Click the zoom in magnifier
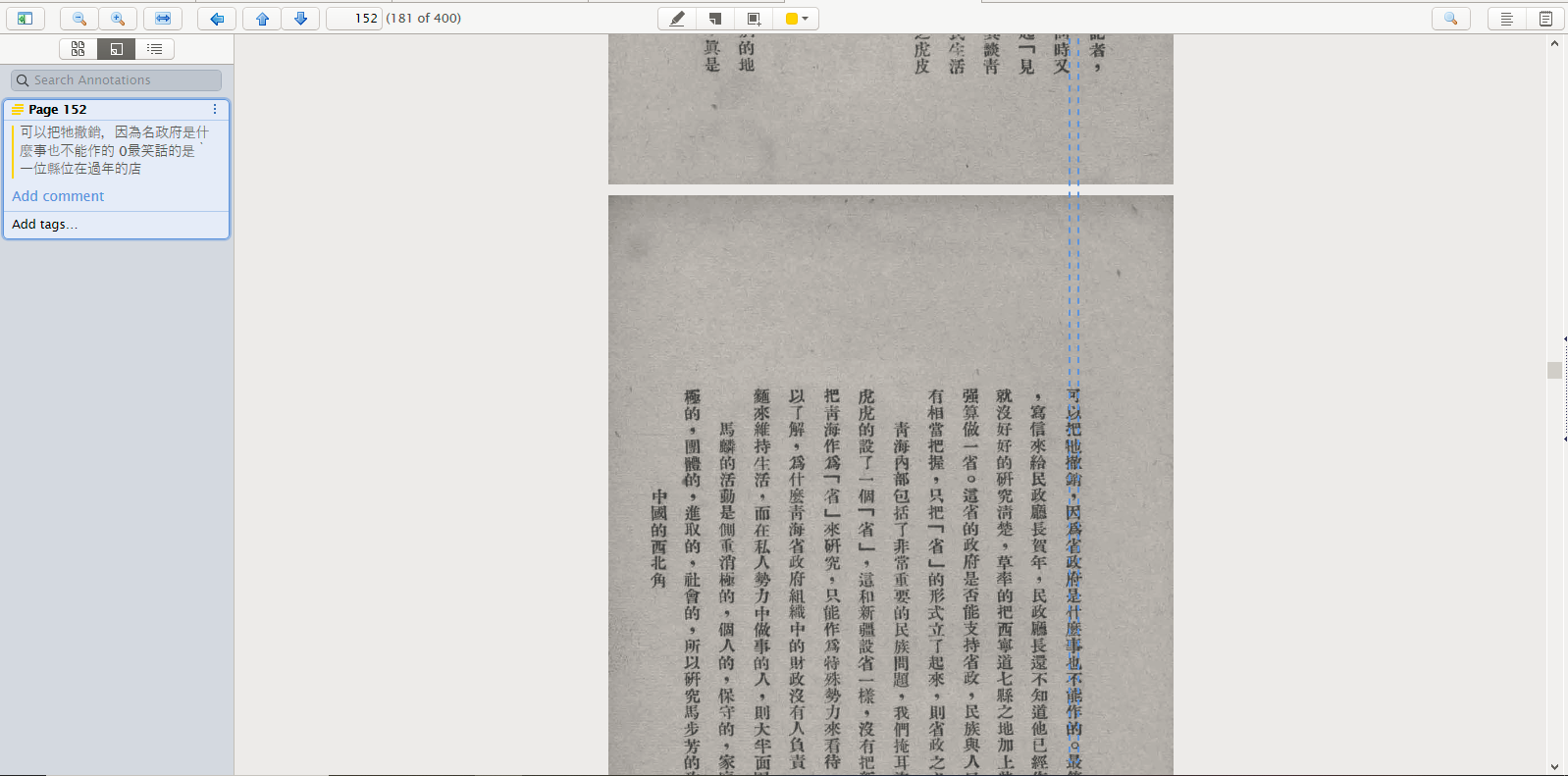Screen dimensions: 1568x776 click(118, 19)
